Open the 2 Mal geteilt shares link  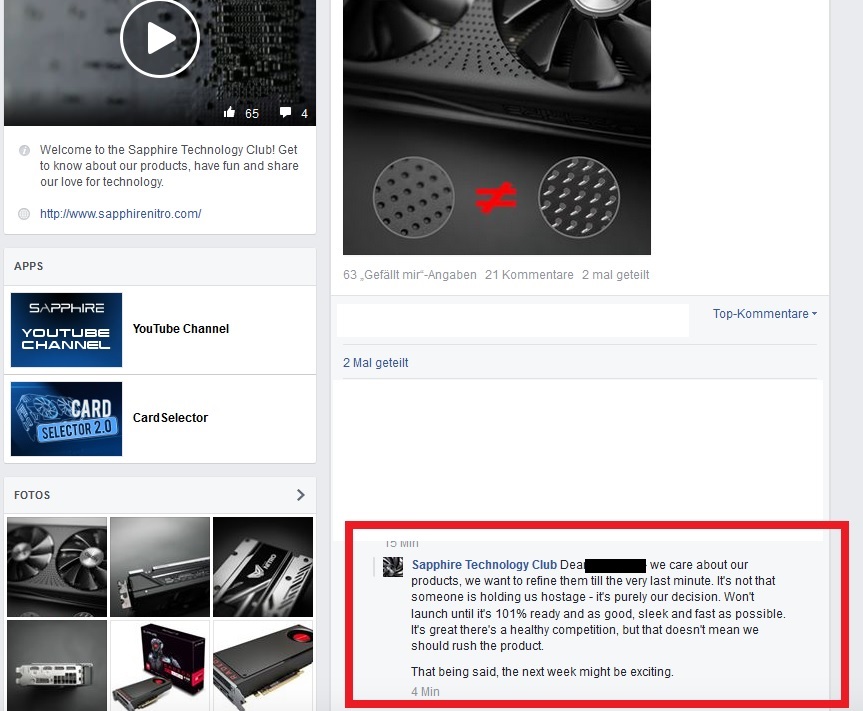(375, 363)
